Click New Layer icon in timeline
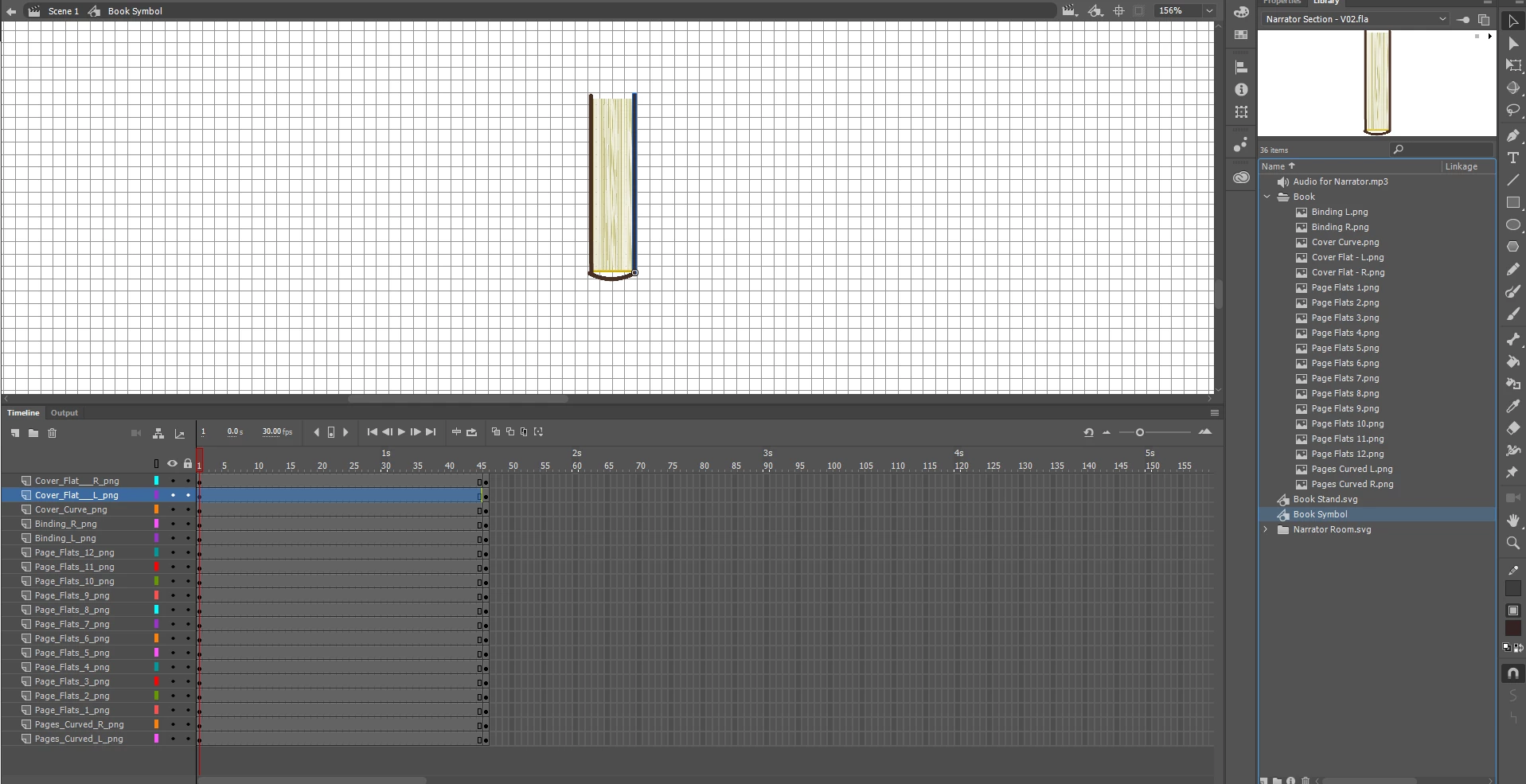Image resolution: width=1526 pixels, height=784 pixels. pos(15,433)
